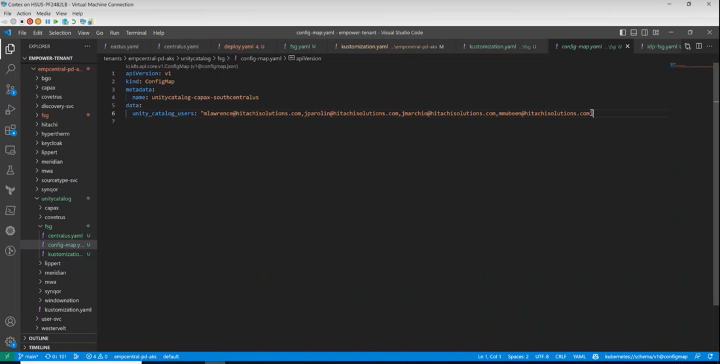The image size is (720, 364).
Task: Collapse the unitycatalog folder
Action: (59, 199)
